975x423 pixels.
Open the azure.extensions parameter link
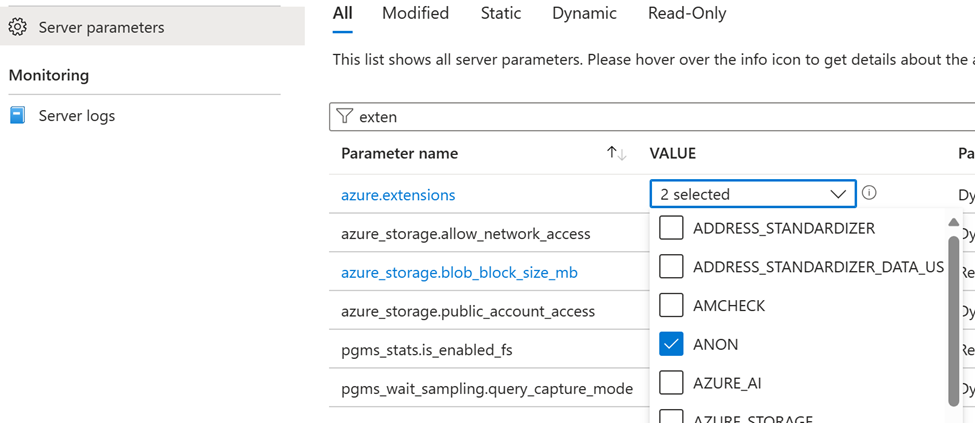coord(398,195)
